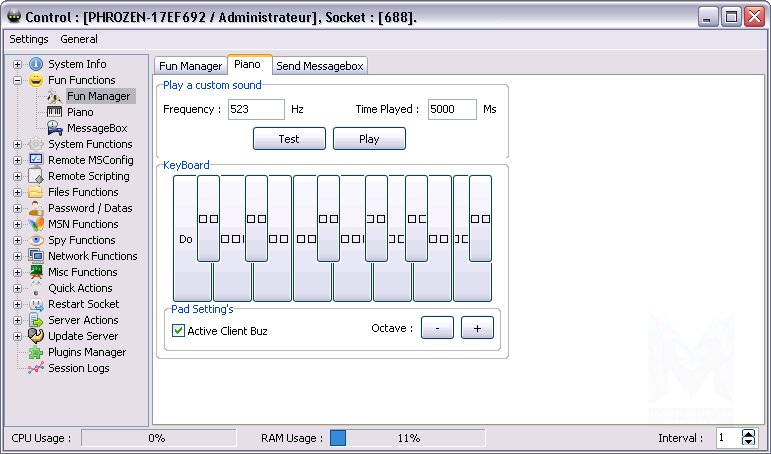771x454 pixels.
Task: Click the Frequency input field
Action: [x=256, y=109]
